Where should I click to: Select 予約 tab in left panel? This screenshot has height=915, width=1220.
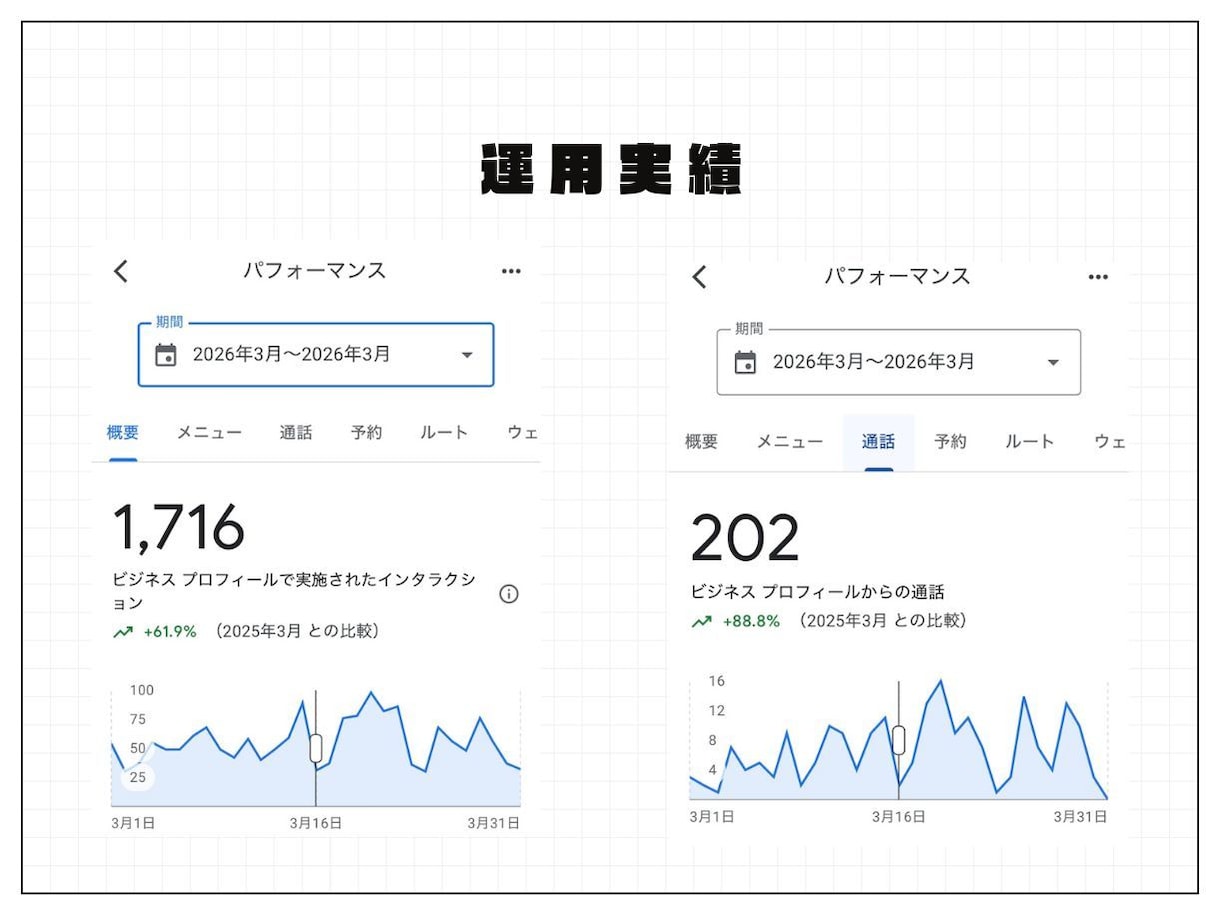(x=366, y=433)
